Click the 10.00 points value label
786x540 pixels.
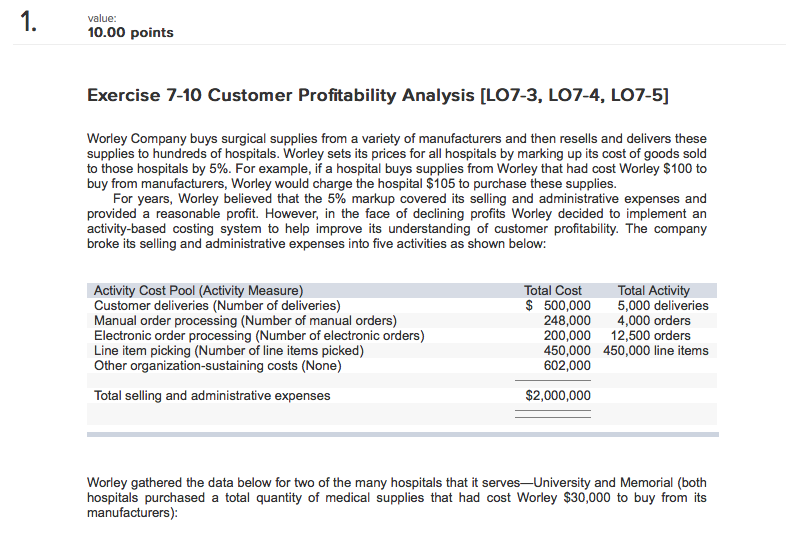pyautogui.click(x=130, y=32)
